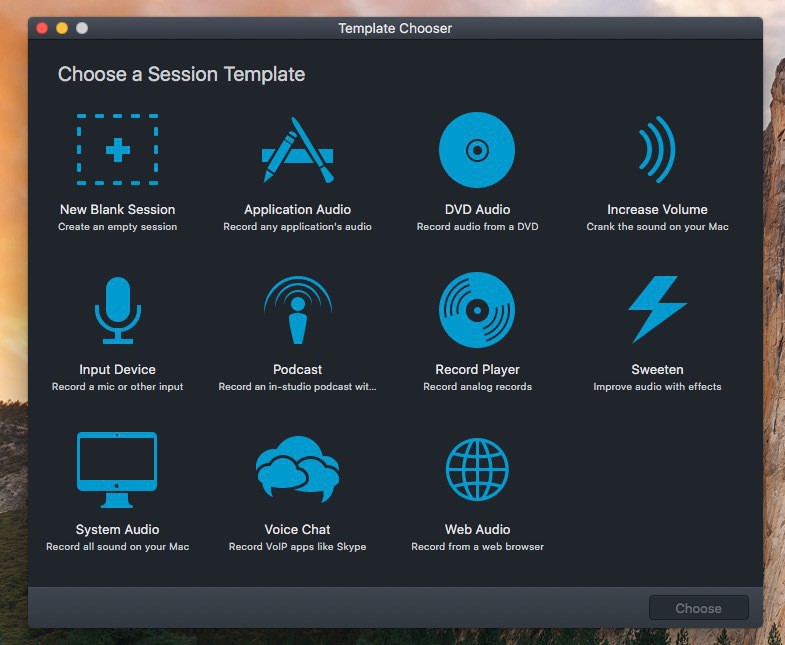
Task: Pick the Podcast broadcast icon
Action: [x=297, y=309]
